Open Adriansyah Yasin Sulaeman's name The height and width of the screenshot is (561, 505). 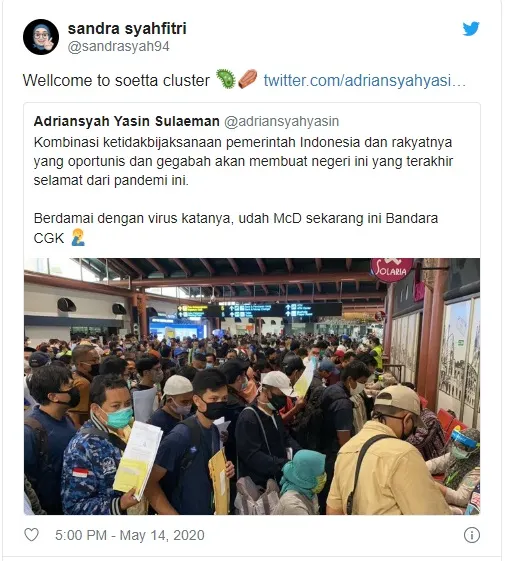[127, 121]
